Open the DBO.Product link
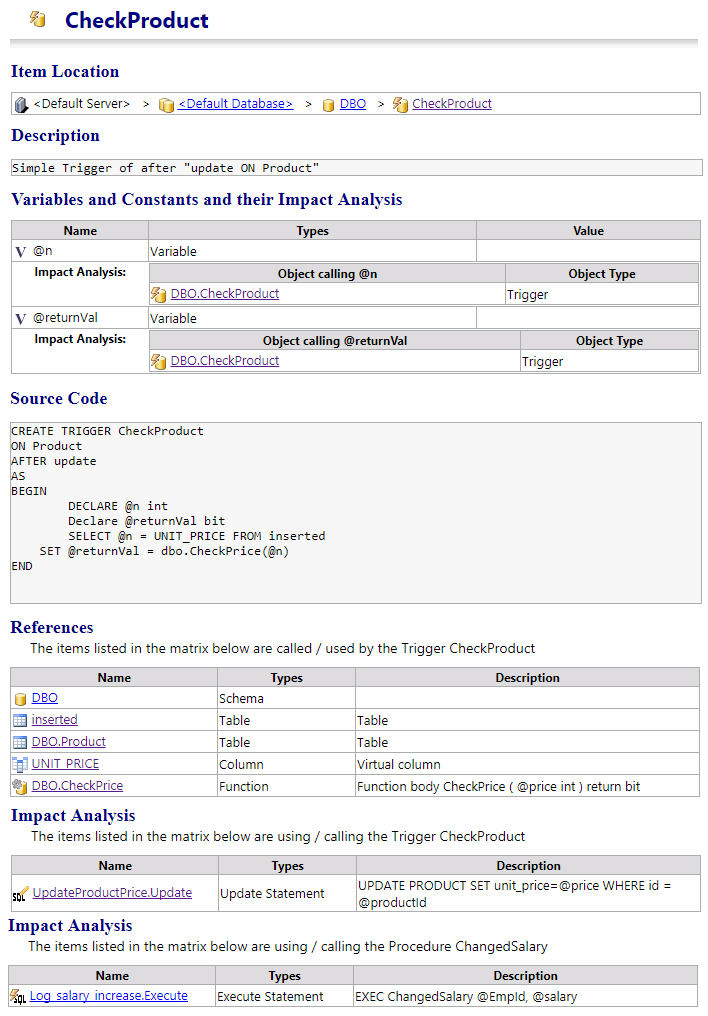The height and width of the screenshot is (1016, 708). (x=67, y=742)
